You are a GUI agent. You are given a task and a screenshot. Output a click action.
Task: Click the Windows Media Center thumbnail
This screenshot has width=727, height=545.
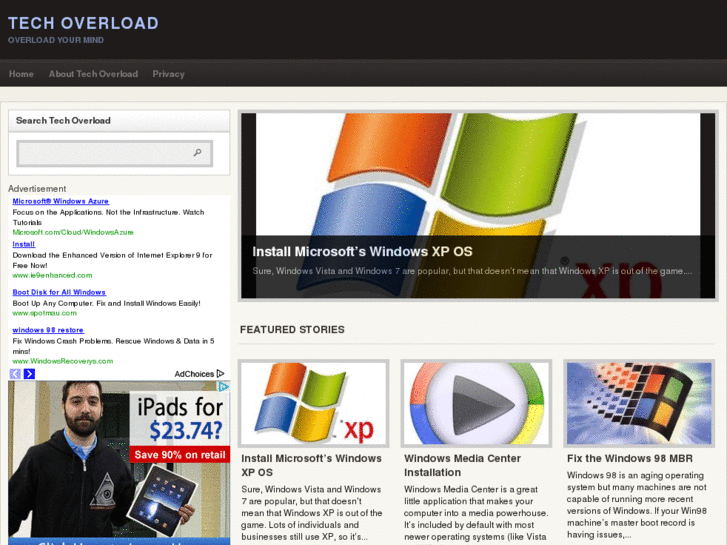click(476, 403)
